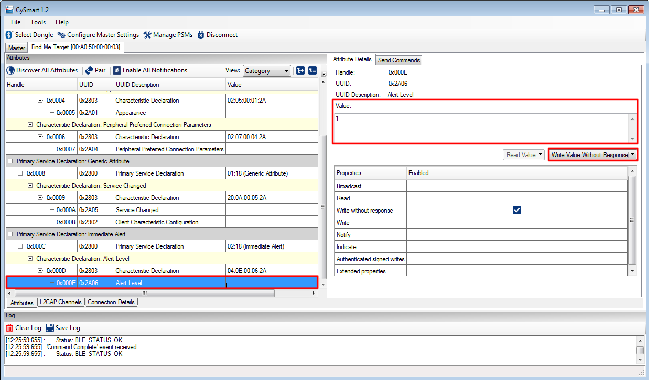Switch to the L2CAP Channels tab
This screenshot has height=380, width=649.
pos(61,302)
